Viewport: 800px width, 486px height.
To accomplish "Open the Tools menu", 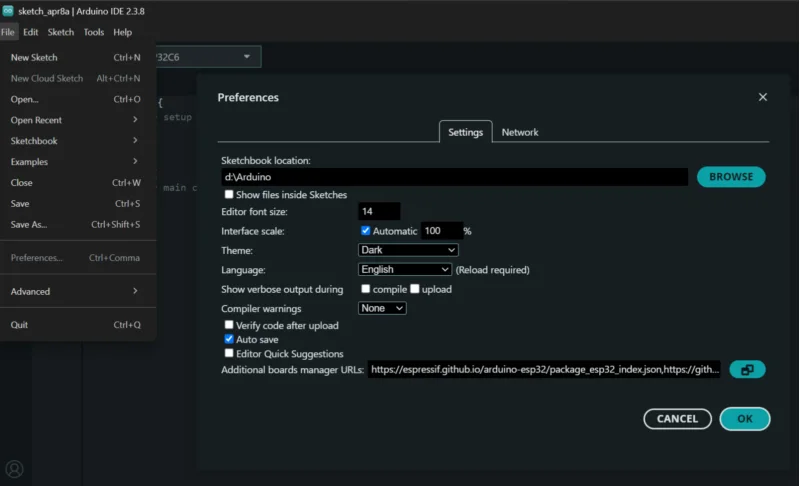I will pyautogui.click(x=94, y=32).
